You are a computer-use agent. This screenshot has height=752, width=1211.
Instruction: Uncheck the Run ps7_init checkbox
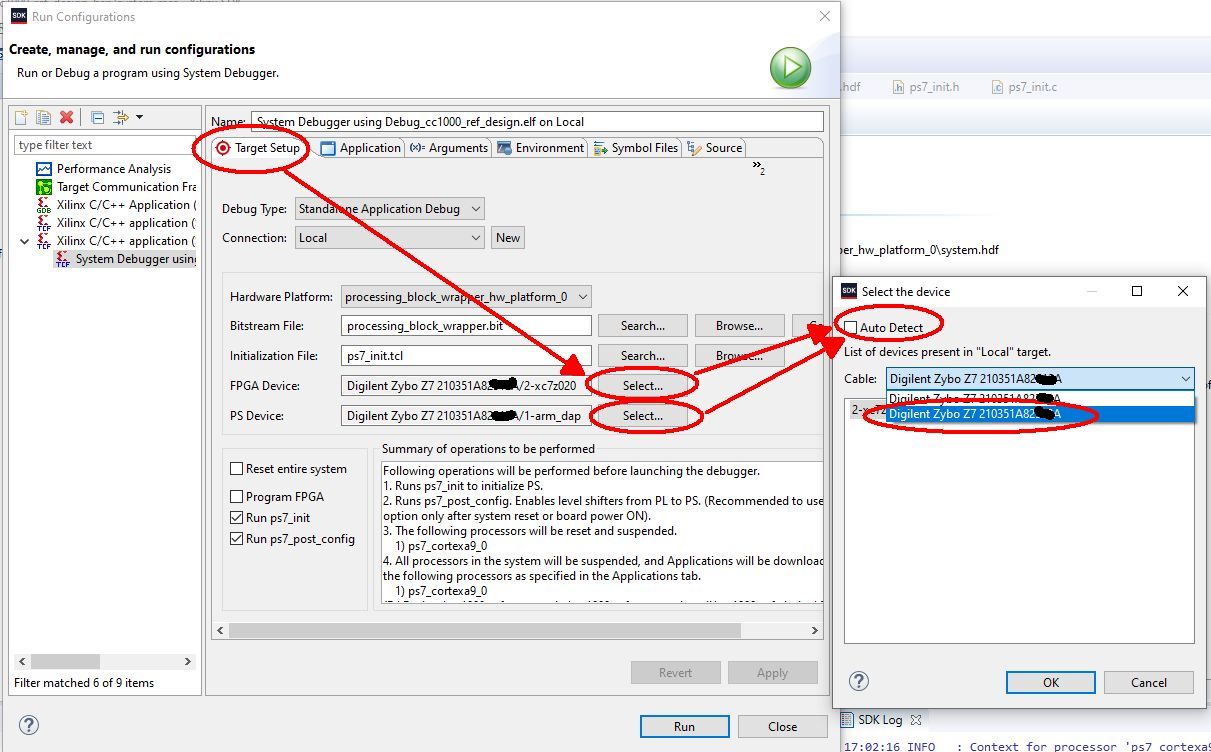click(x=237, y=518)
